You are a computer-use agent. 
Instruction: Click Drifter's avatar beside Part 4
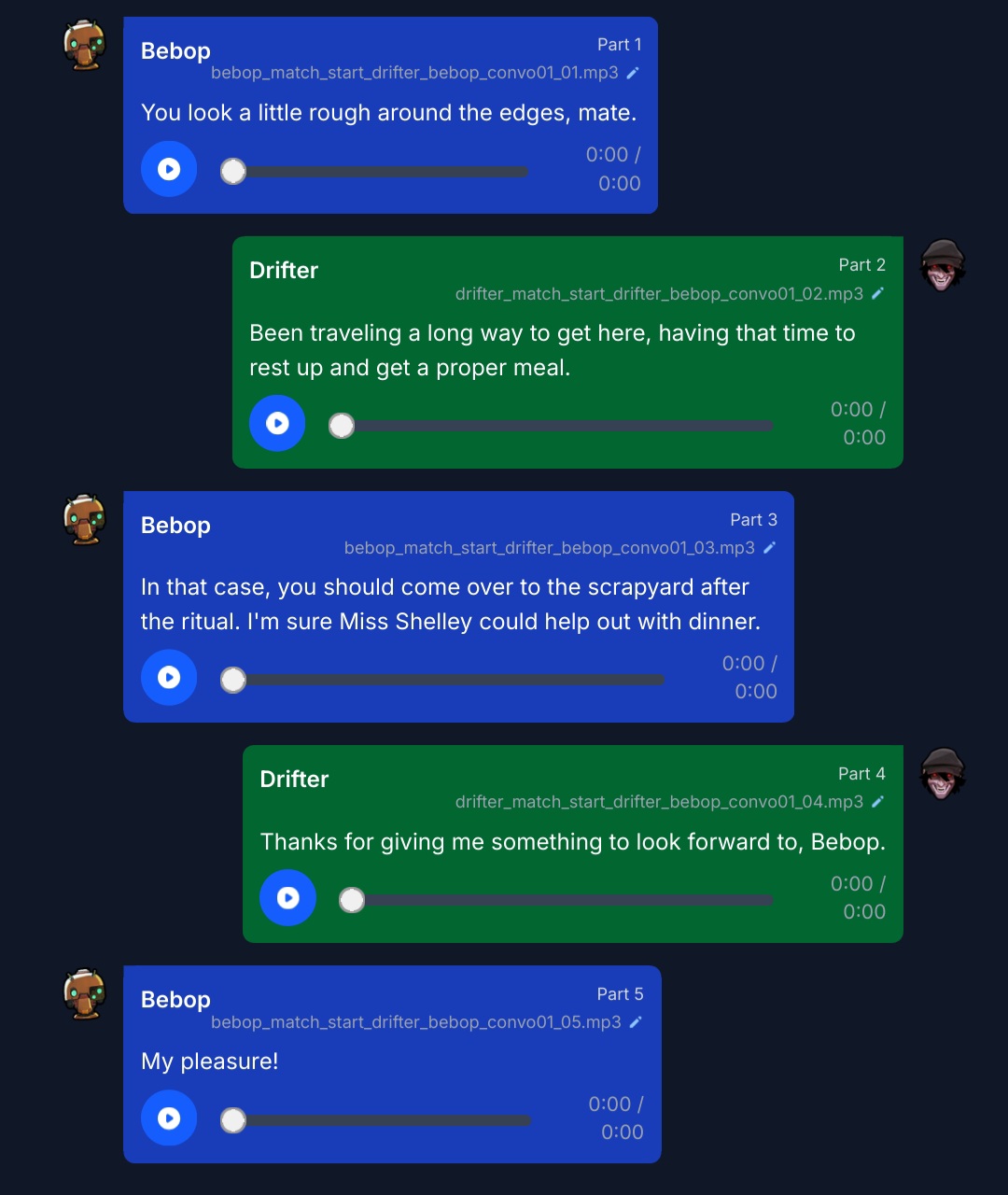(x=942, y=773)
